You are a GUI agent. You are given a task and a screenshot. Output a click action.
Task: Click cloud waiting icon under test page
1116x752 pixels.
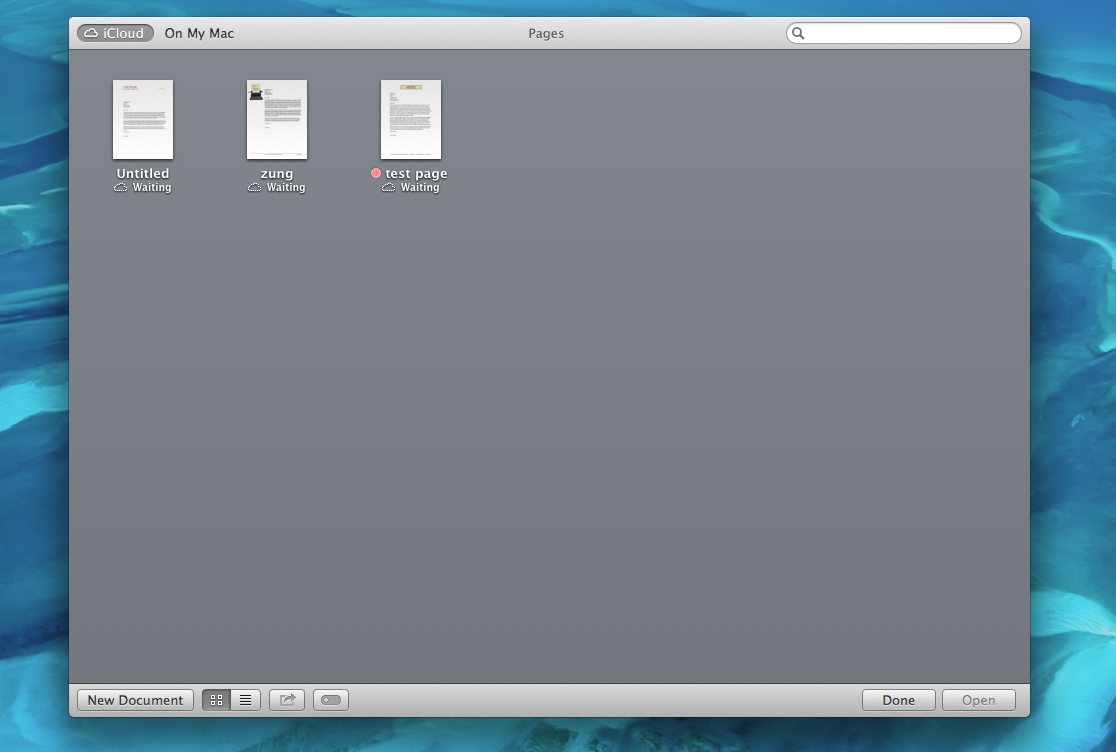pos(389,187)
